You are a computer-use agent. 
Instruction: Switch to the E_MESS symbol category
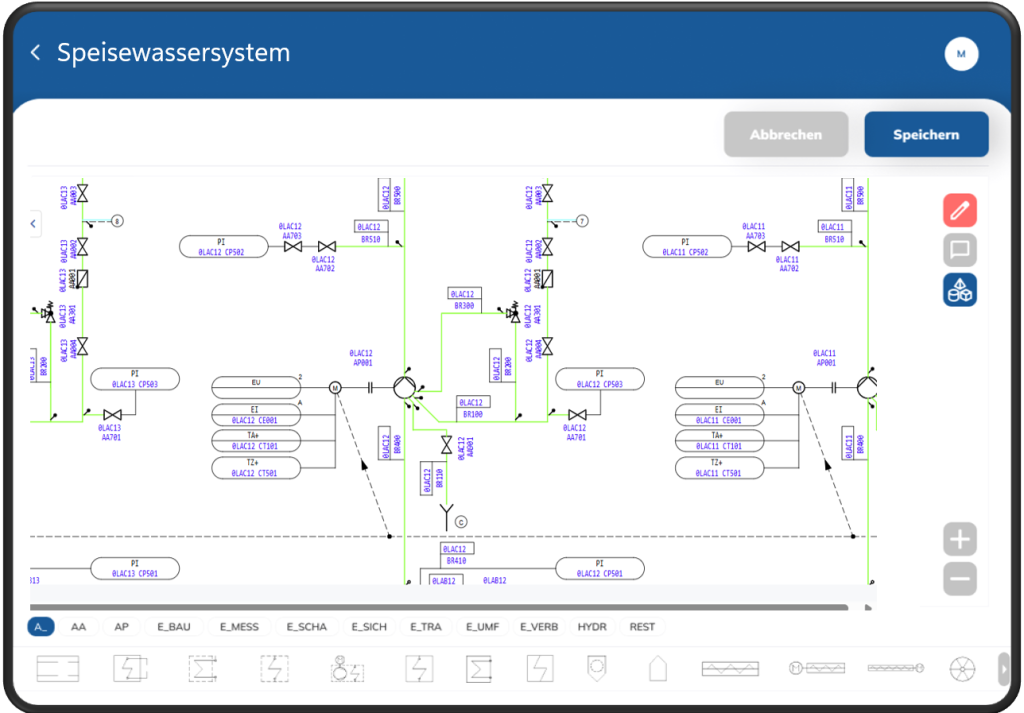238,627
